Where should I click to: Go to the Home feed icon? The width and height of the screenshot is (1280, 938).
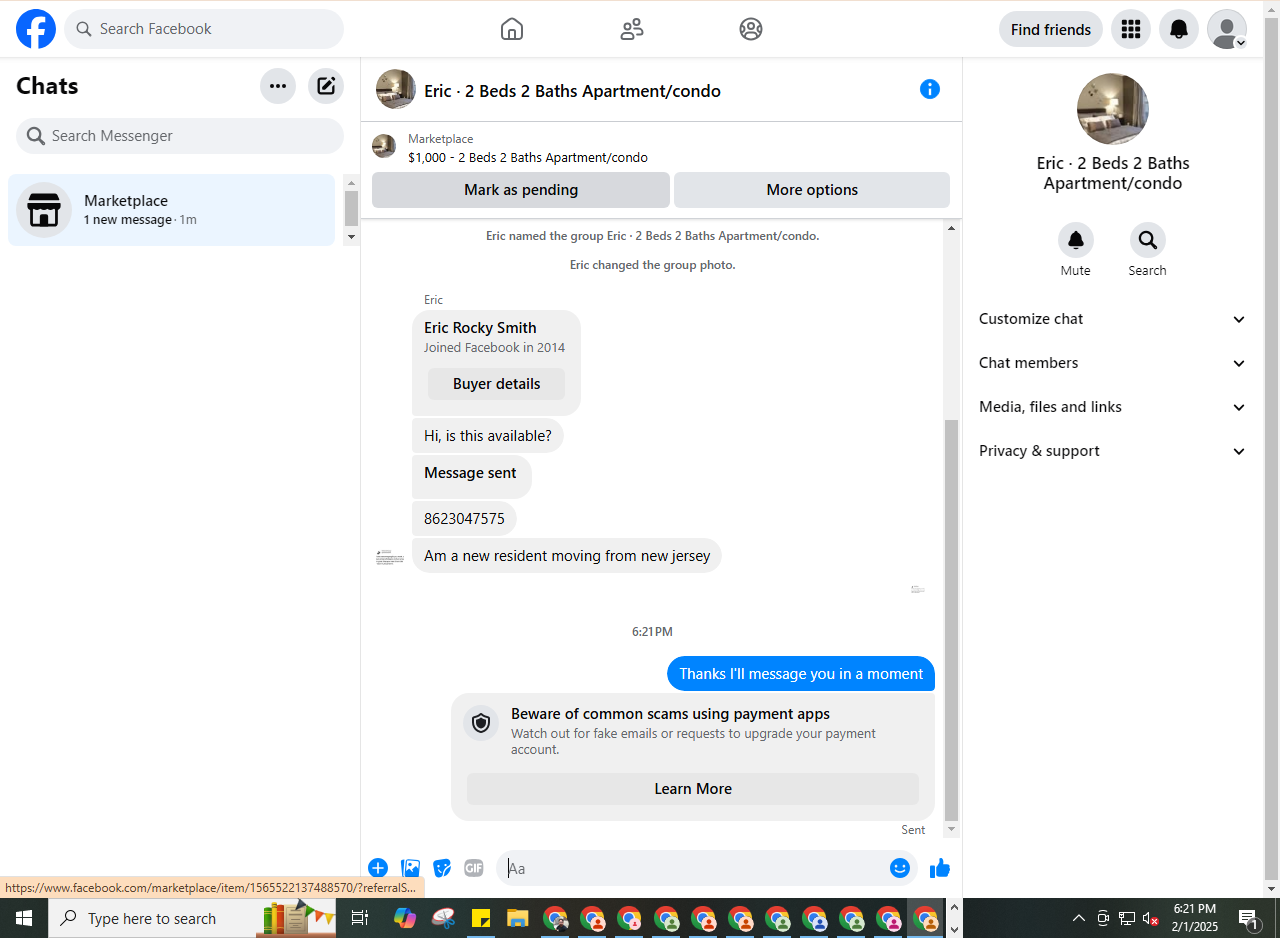(x=512, y=29)
